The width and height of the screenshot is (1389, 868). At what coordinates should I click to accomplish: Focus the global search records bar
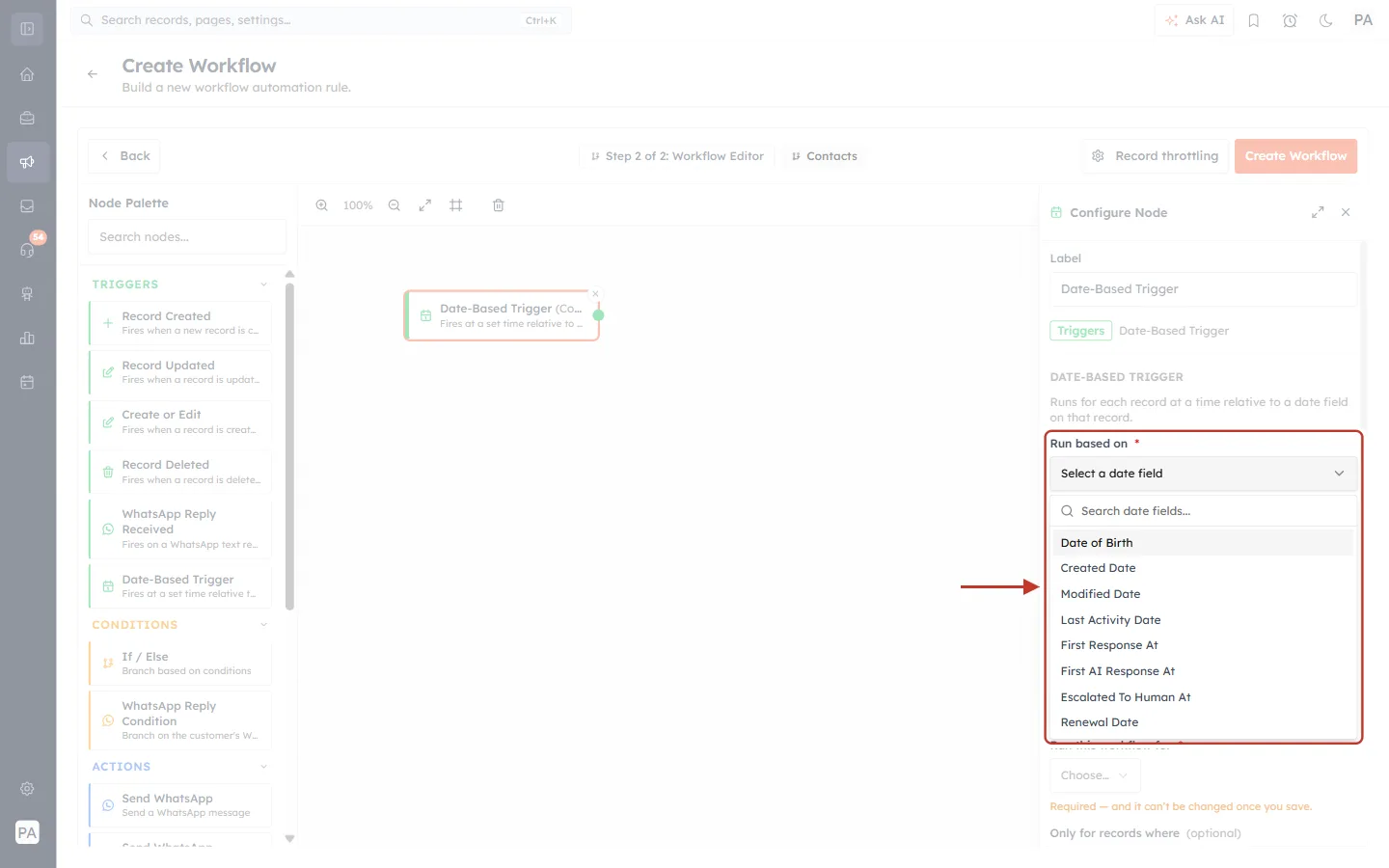pyautogui.click(x=320, y=20)
